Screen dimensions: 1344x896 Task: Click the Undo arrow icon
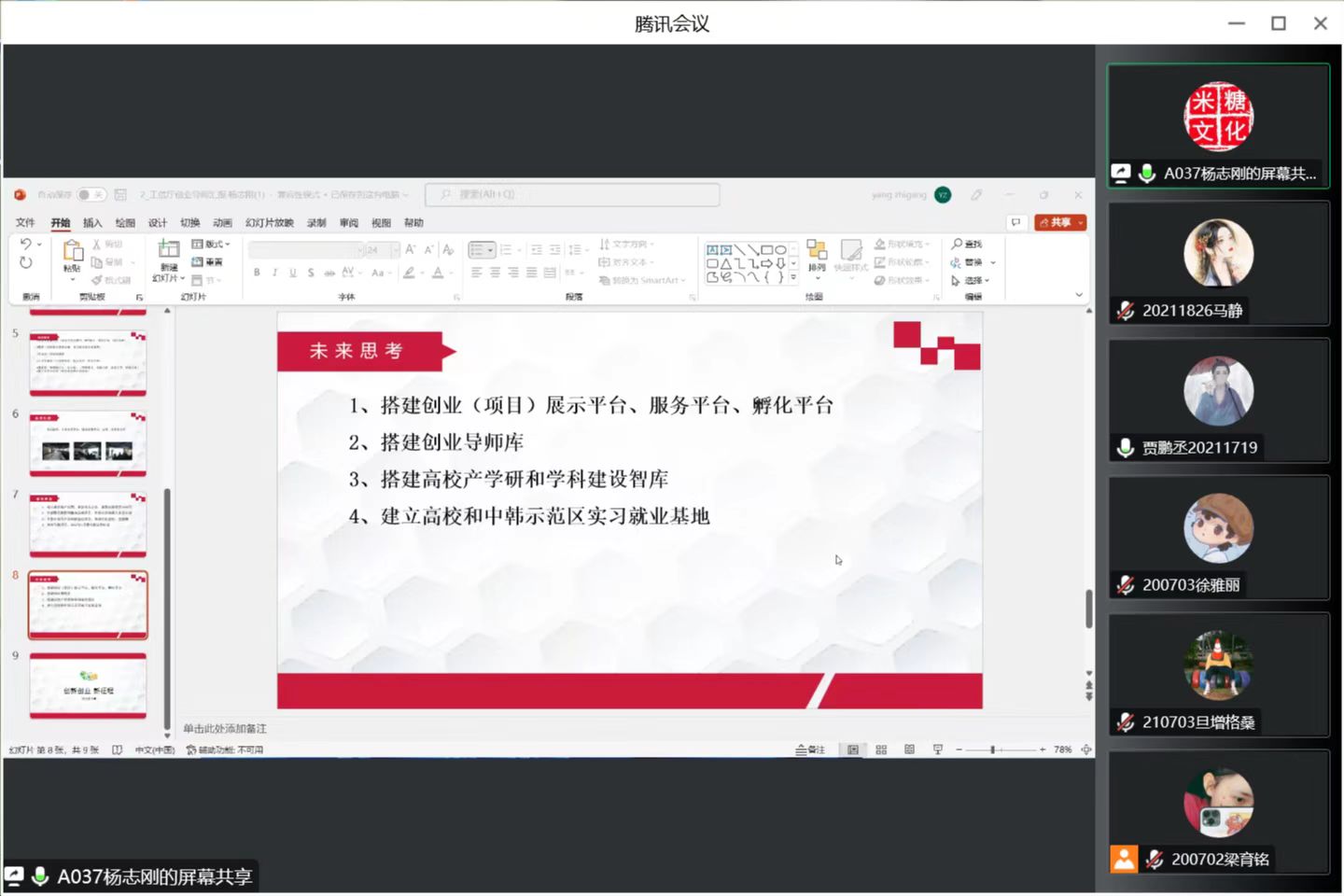[25, 244]
